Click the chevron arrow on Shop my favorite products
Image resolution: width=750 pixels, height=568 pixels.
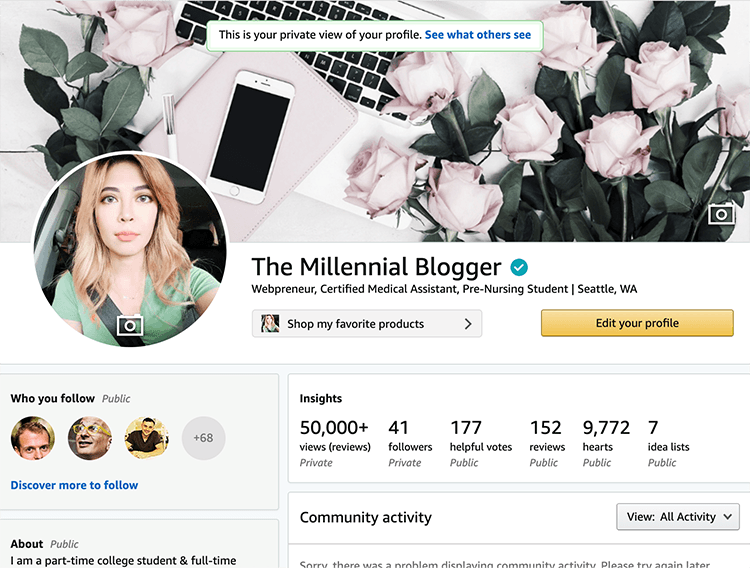coord(468,324)
